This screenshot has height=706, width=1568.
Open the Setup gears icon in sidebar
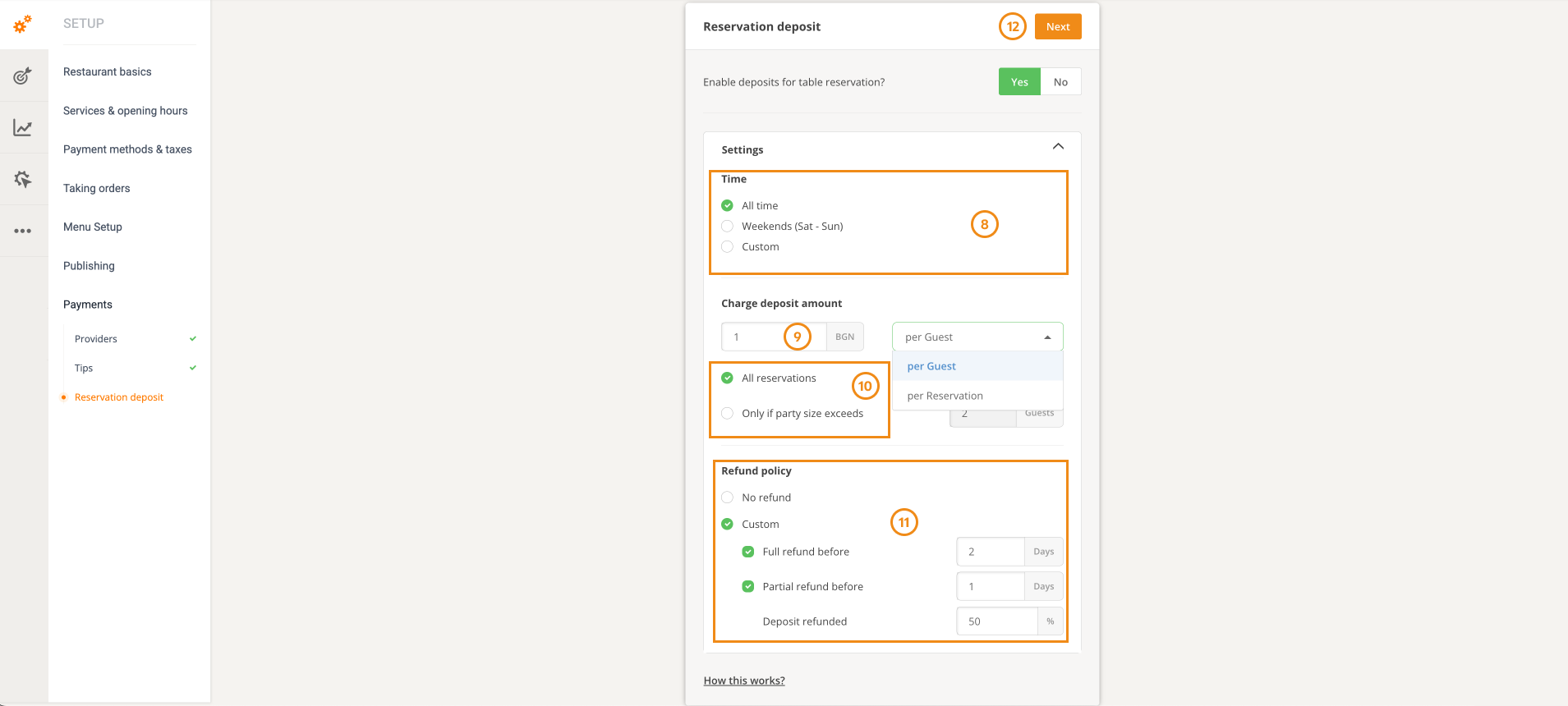click(23, 25)
